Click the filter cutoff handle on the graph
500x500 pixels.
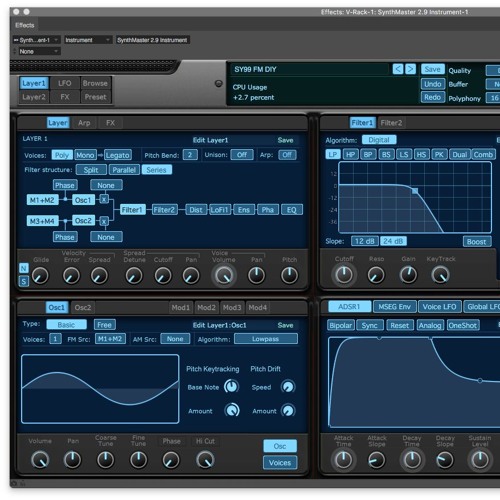pos(415,191)
